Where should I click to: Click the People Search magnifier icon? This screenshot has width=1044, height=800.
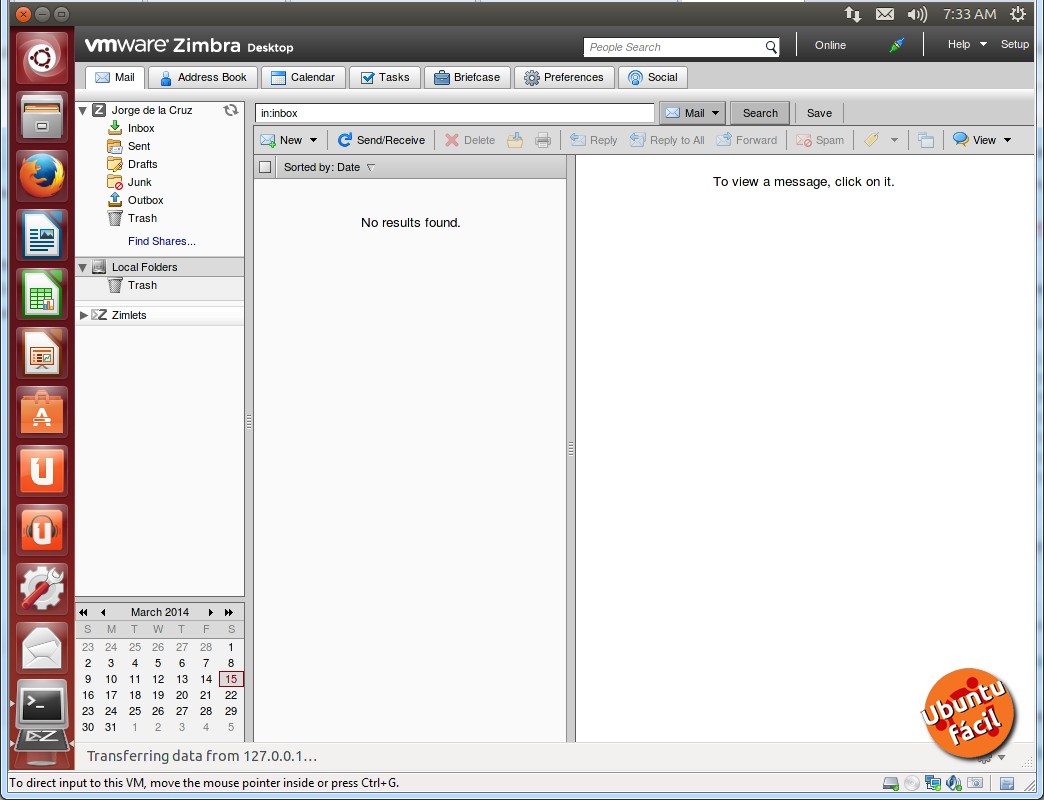tap(771, 47)
